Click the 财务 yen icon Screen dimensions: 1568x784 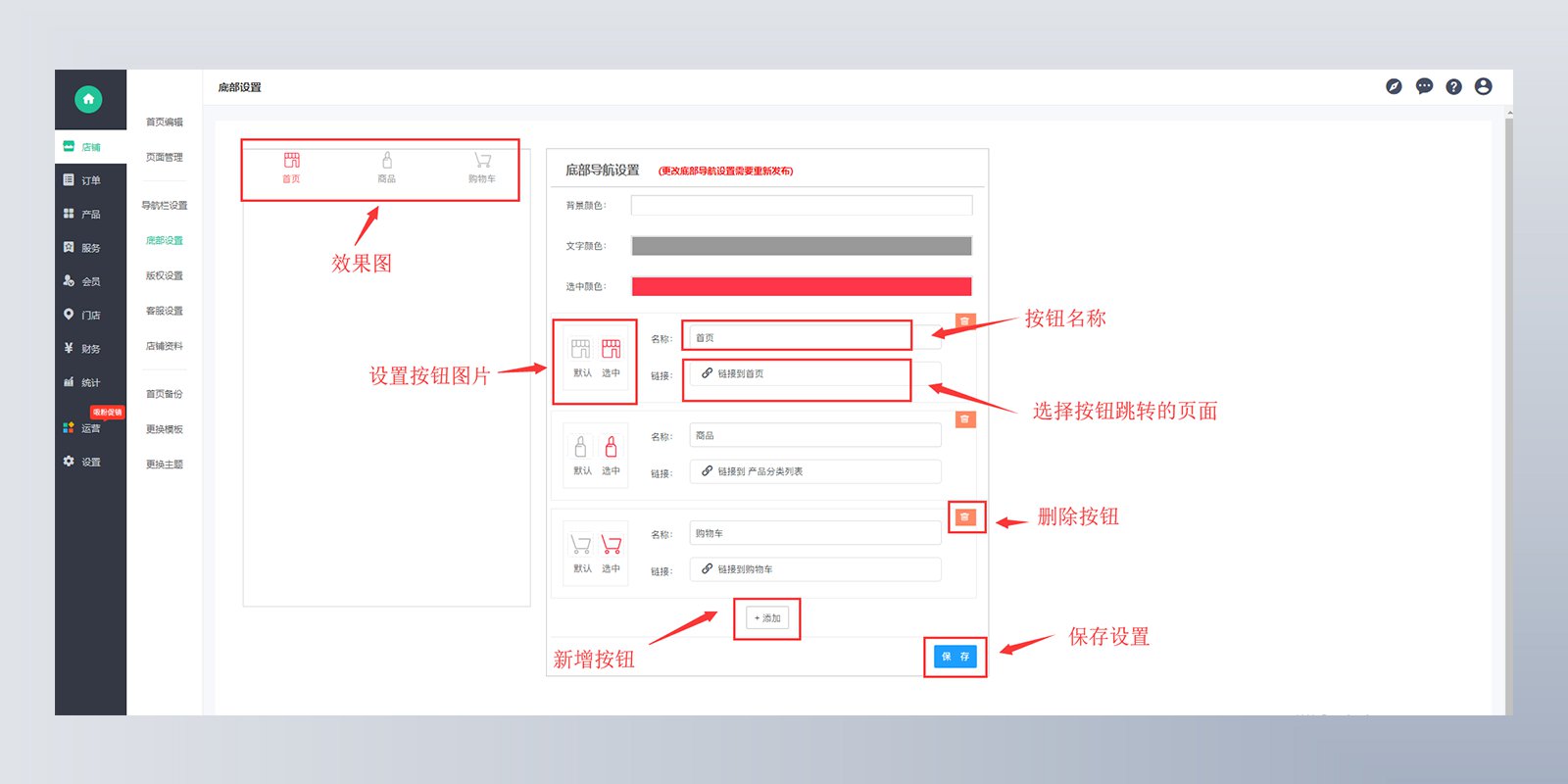(x=69, y=348)
